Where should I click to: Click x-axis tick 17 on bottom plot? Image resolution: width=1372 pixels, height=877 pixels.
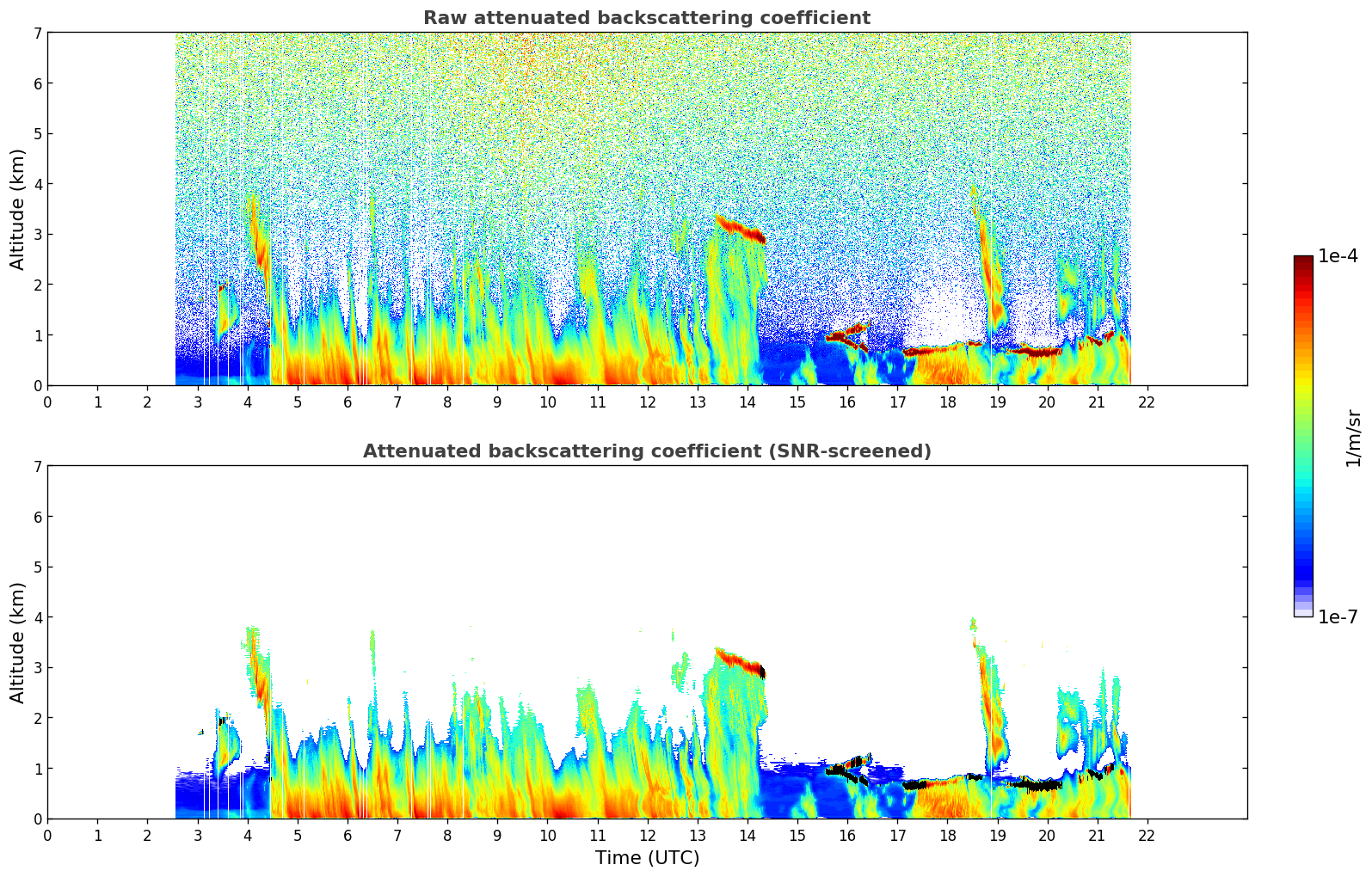(897, 835)
